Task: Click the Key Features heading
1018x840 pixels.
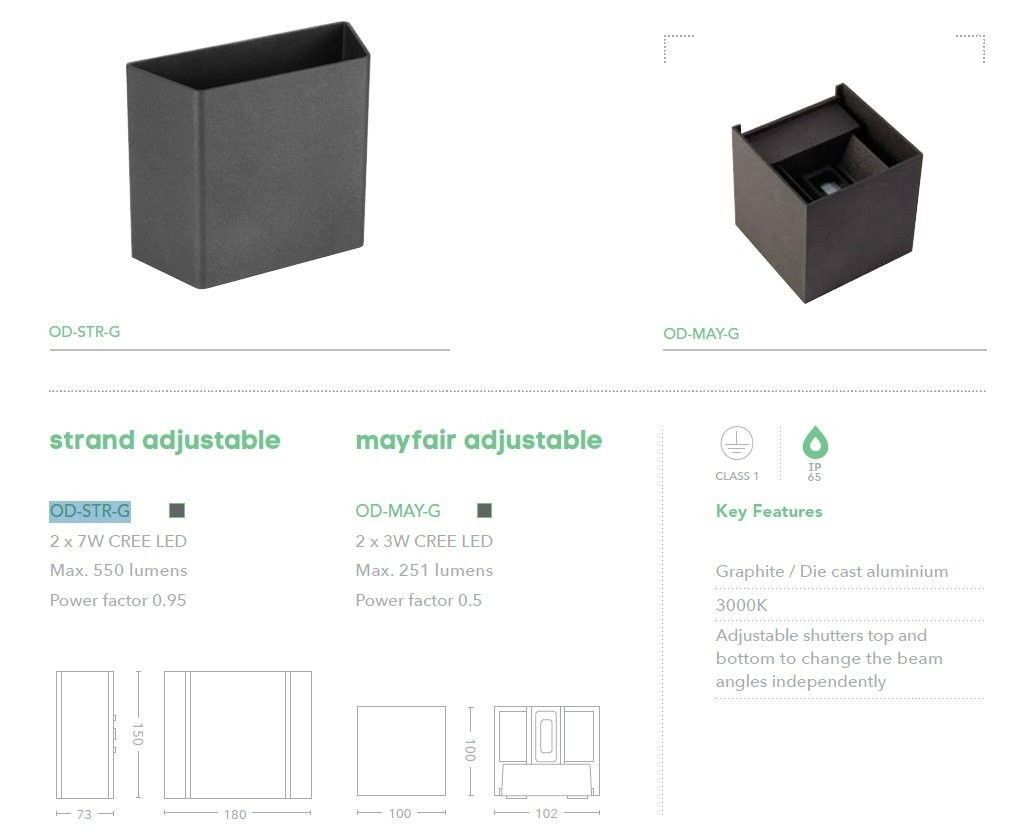Action: 769,512
